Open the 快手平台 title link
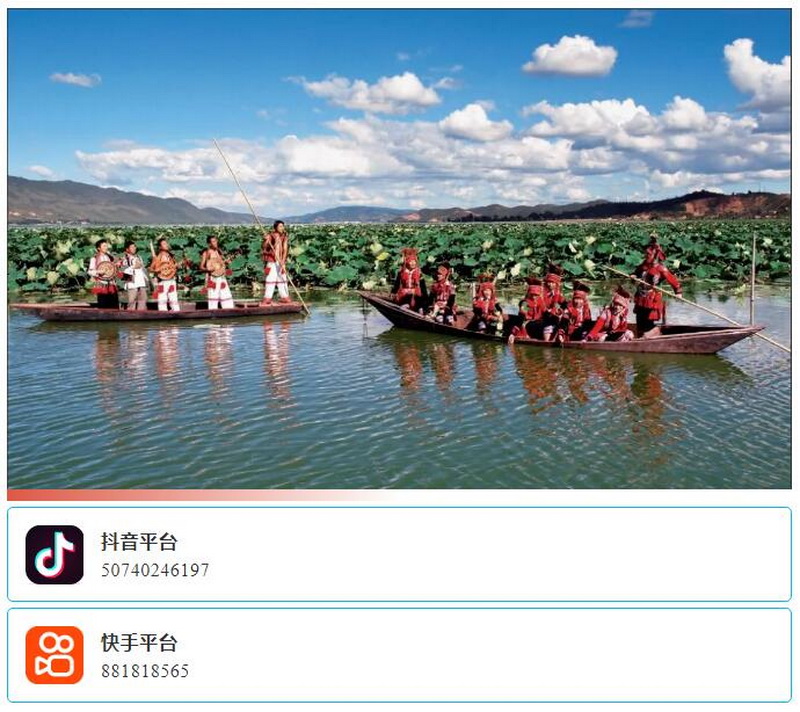 coord(139,643)
